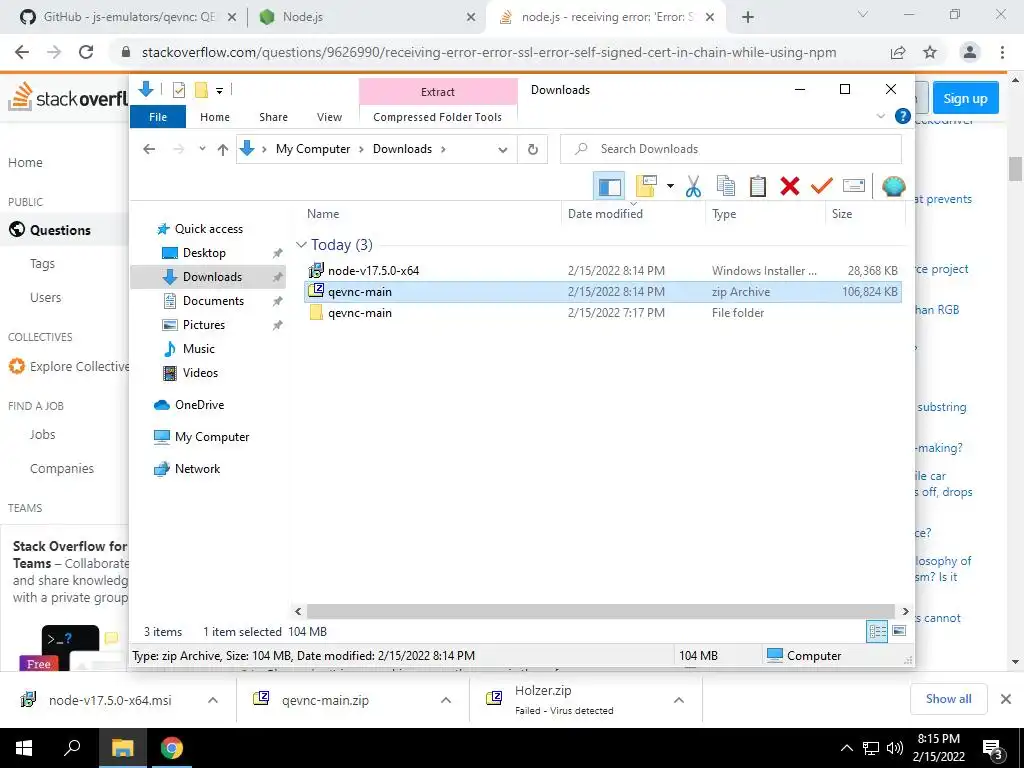The height and width of the screenshot is (768, 1024).
Task: Sort by the Type column header
Action: pos(765,214)
